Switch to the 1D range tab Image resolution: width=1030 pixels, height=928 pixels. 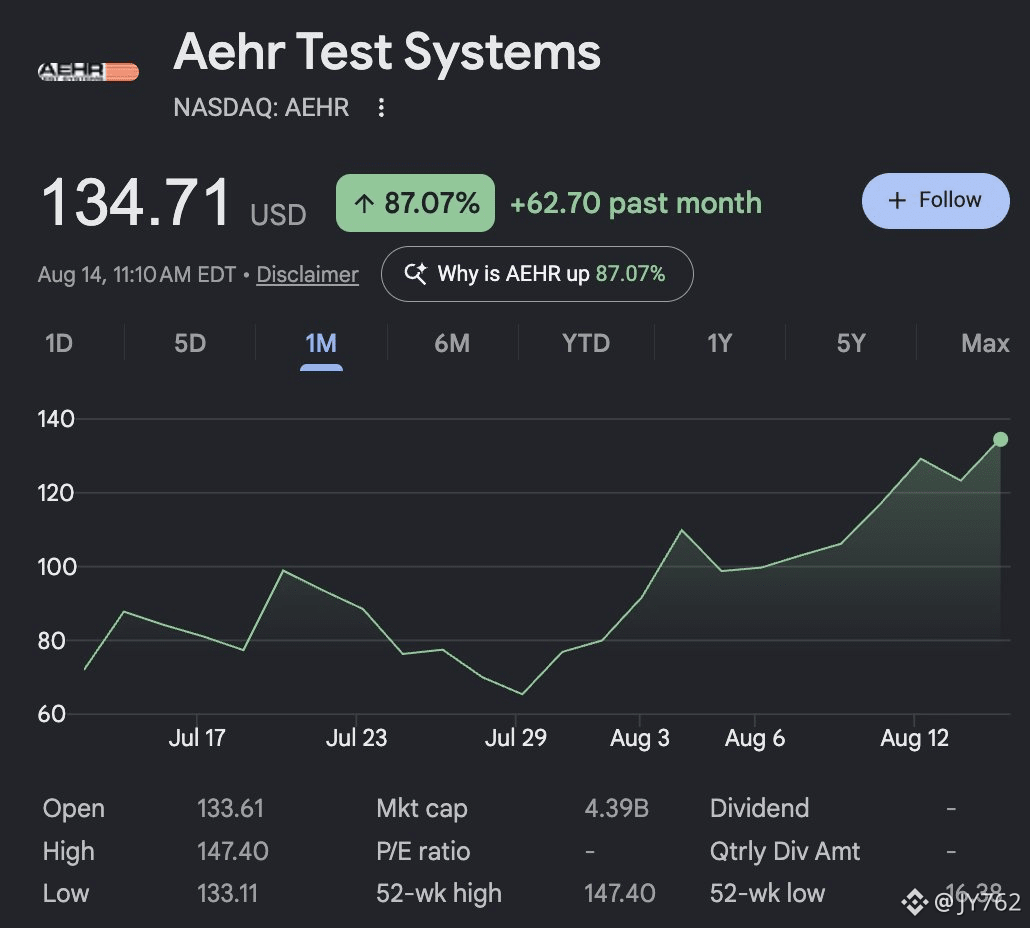[x=58, y=343]
